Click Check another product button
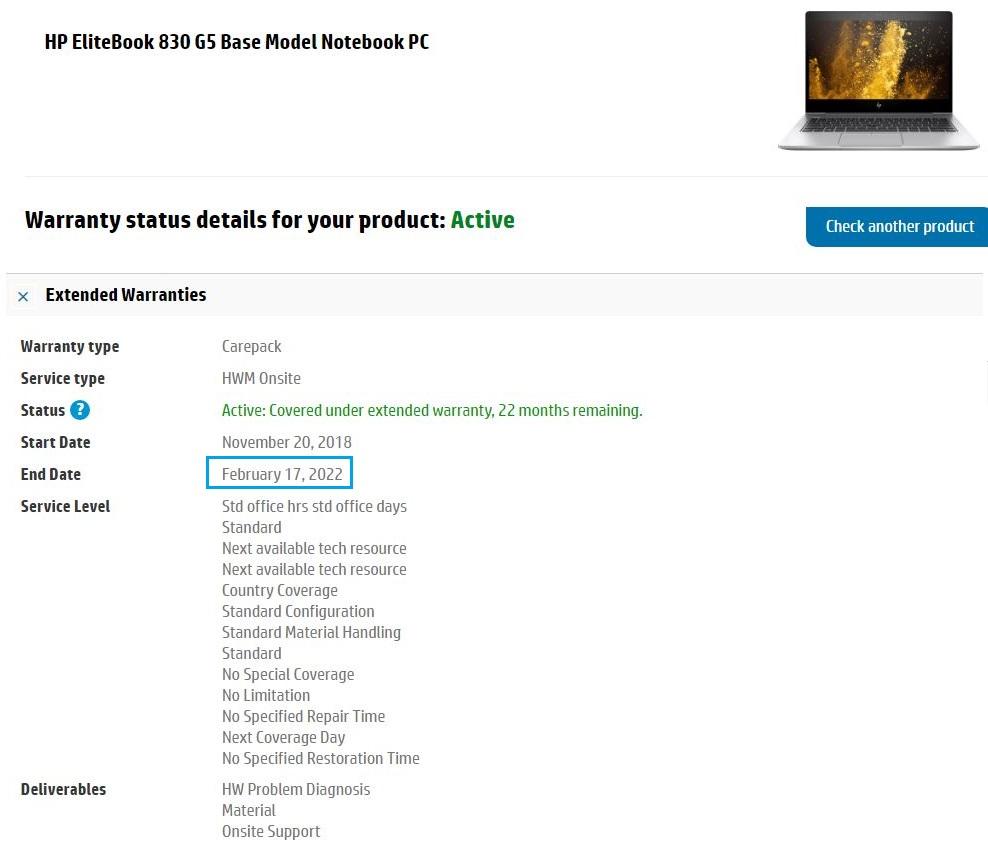This screenshot has height=854, width=988. click(897, 226)
